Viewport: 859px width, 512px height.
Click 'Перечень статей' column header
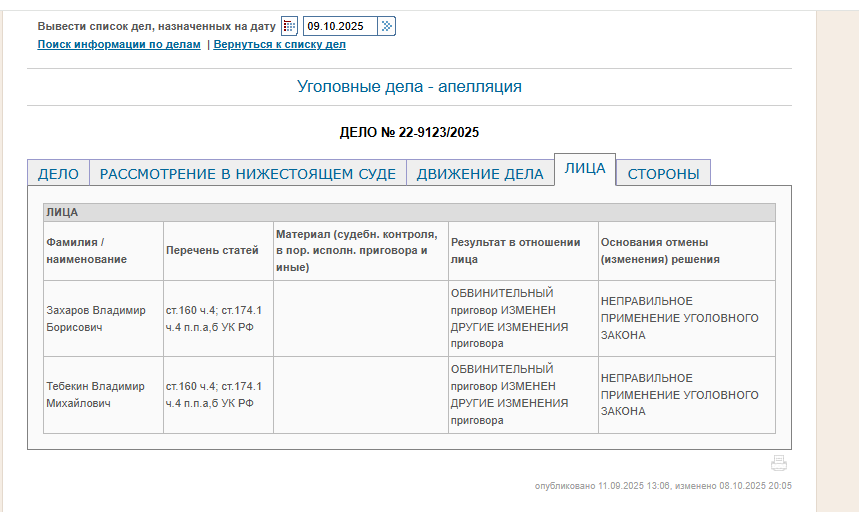pos(212,251)
